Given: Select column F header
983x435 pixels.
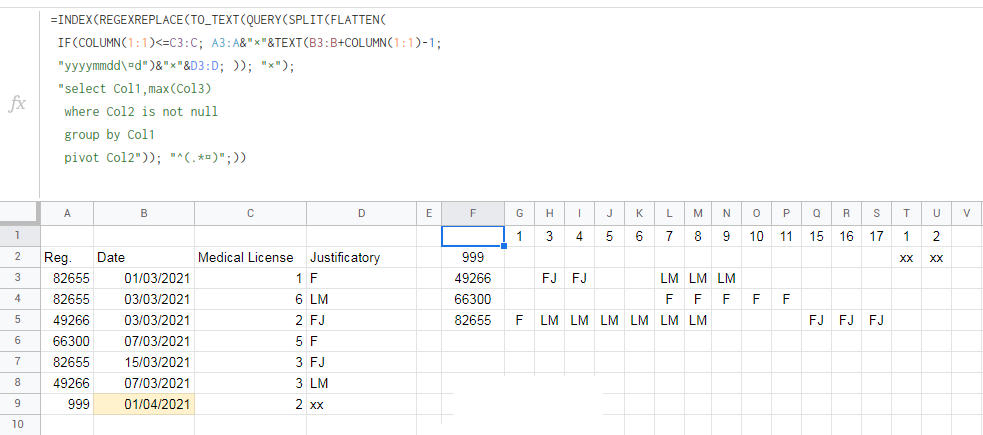Looking at the screenshot, I should point(473,214).
